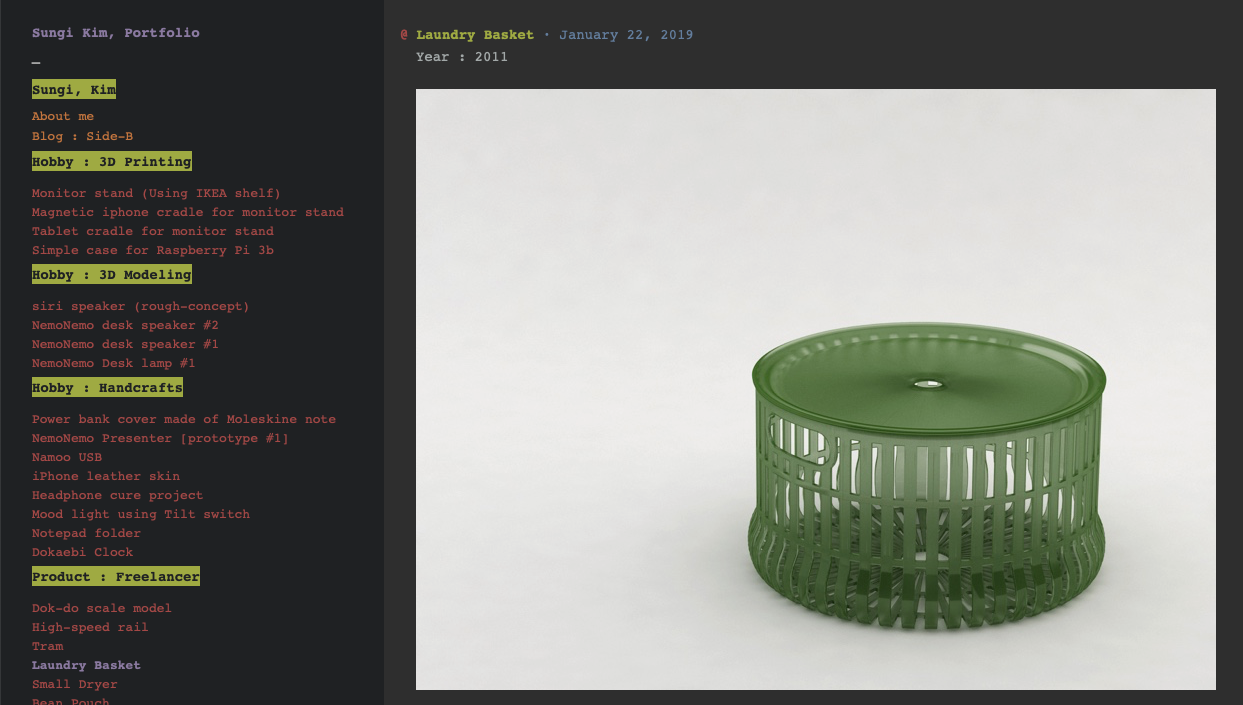Open the Namoo USB project
This screenshot has width=1243, height=705.
click(x=67, y=457)
